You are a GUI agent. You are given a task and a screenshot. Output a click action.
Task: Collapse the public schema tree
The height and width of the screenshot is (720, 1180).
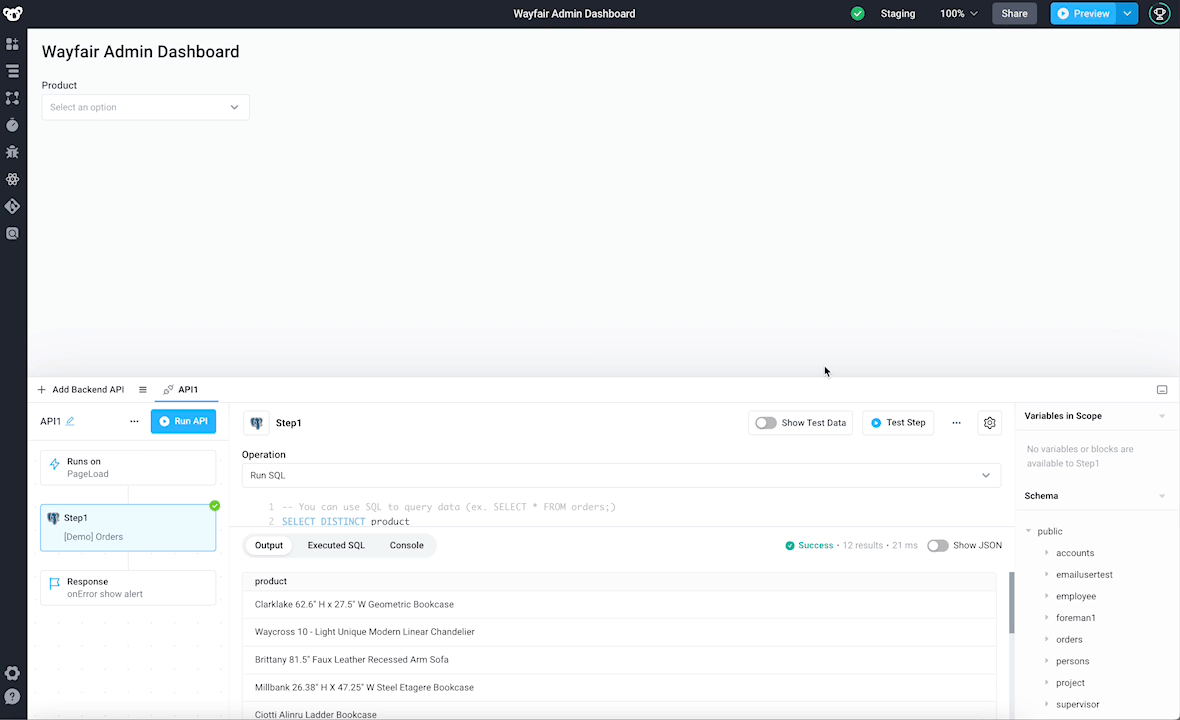click(1028, 531)
